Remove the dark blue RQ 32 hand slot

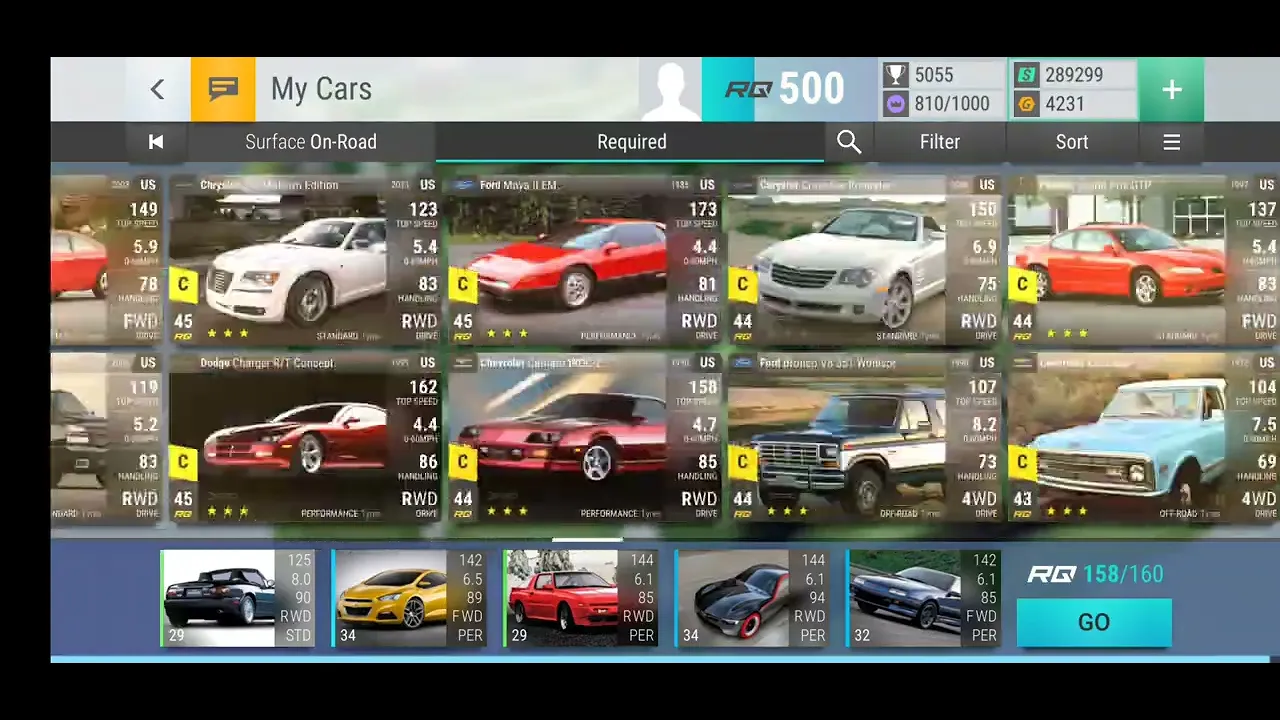coord(923,597)
